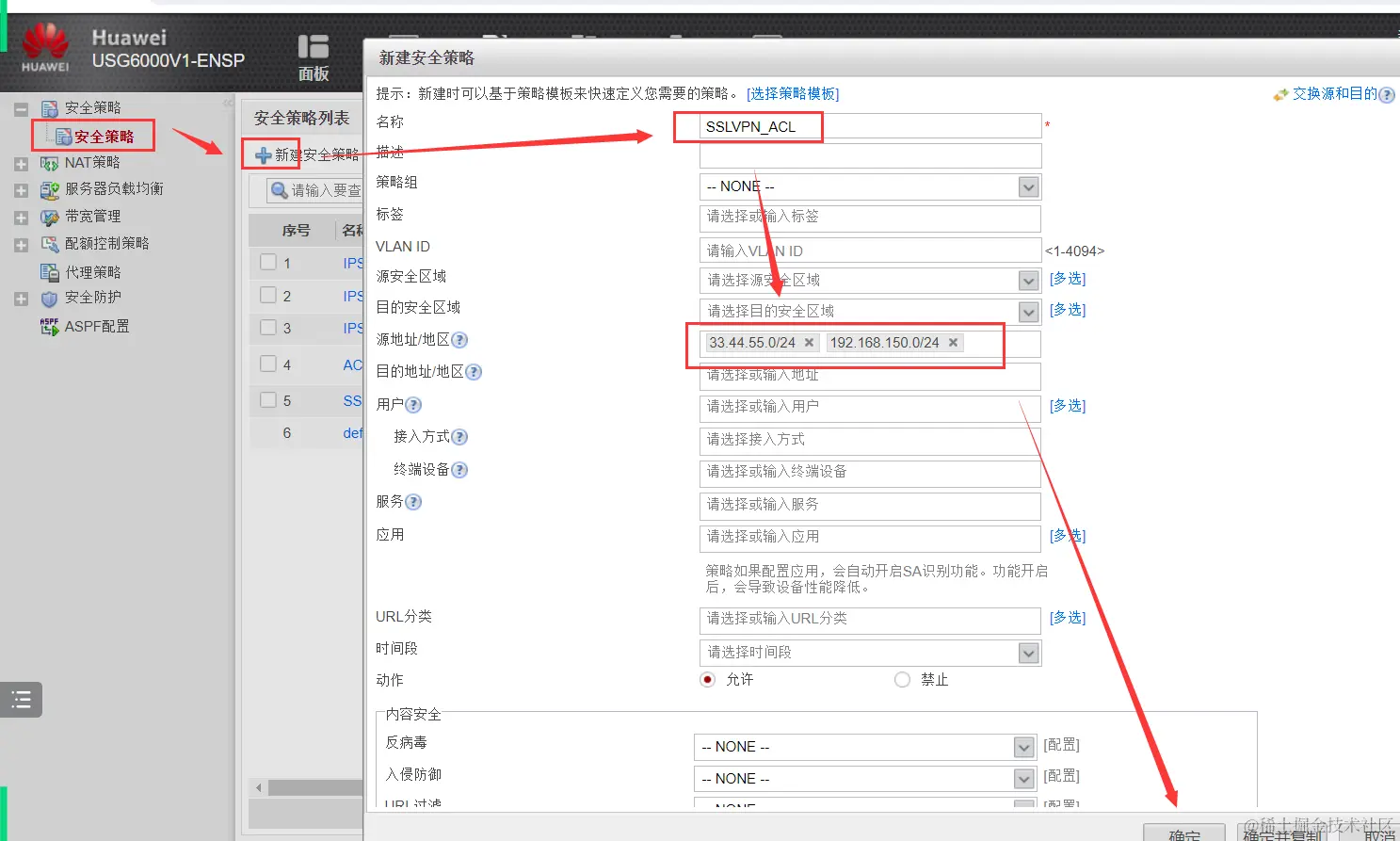The height and width of the screenshot is (841, 1400).
Task: Click the 应用 input field
Action: click(x=870, y=538)
